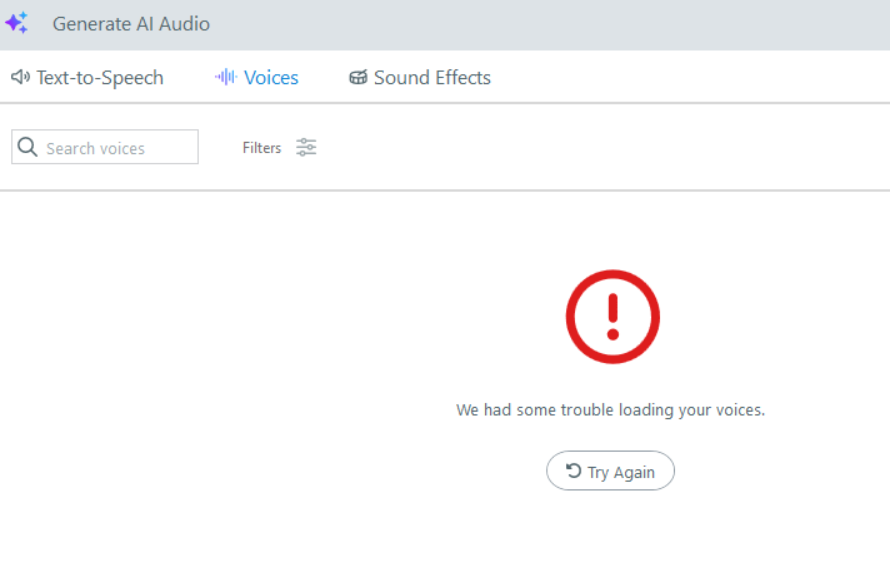
Task: Click the purple sparkle AI icon
Action: point(16,24)
